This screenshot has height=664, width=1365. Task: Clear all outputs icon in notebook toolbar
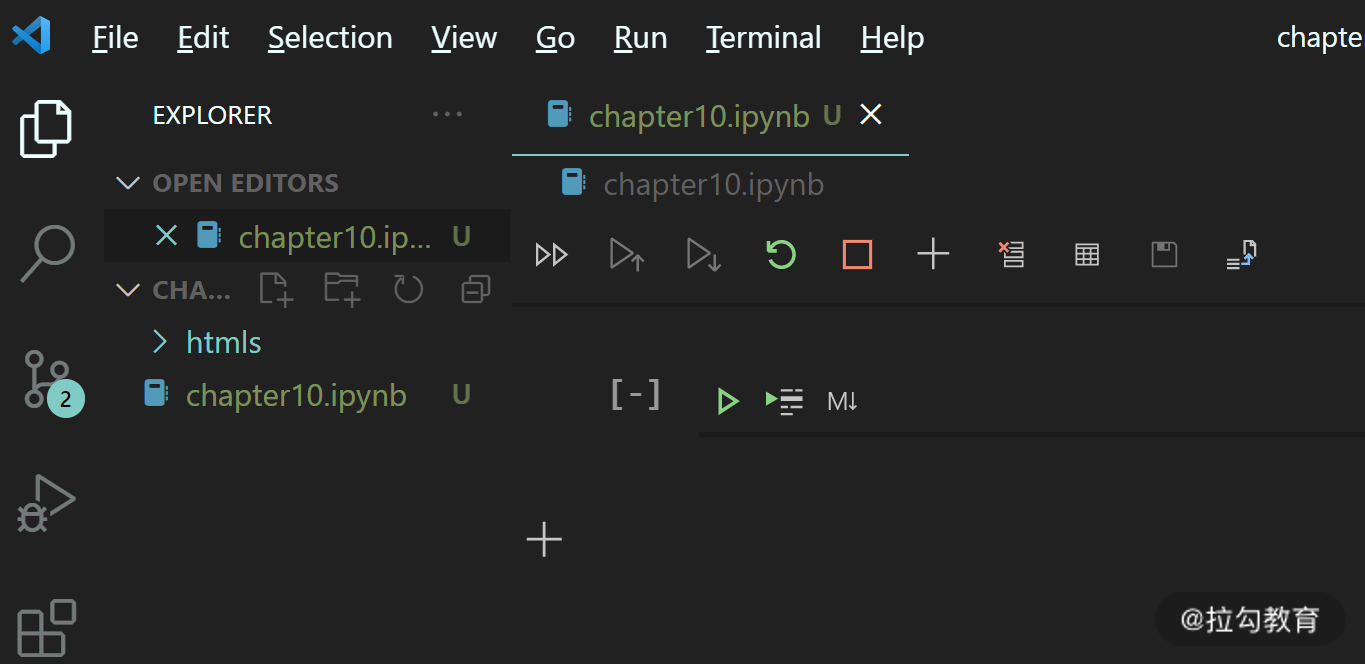[1011, 255]
